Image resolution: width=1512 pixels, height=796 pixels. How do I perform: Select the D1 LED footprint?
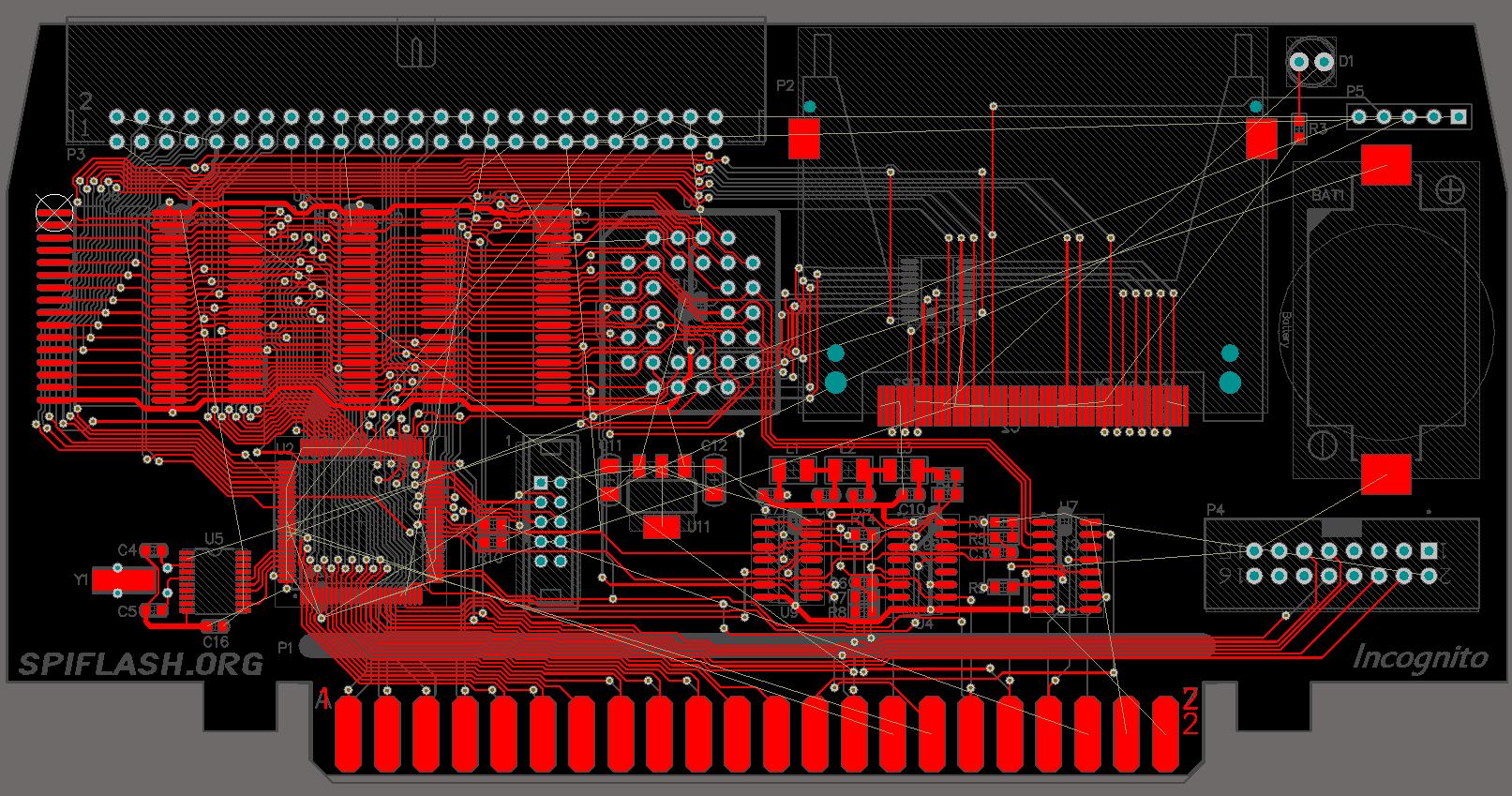coord(1310,63)
